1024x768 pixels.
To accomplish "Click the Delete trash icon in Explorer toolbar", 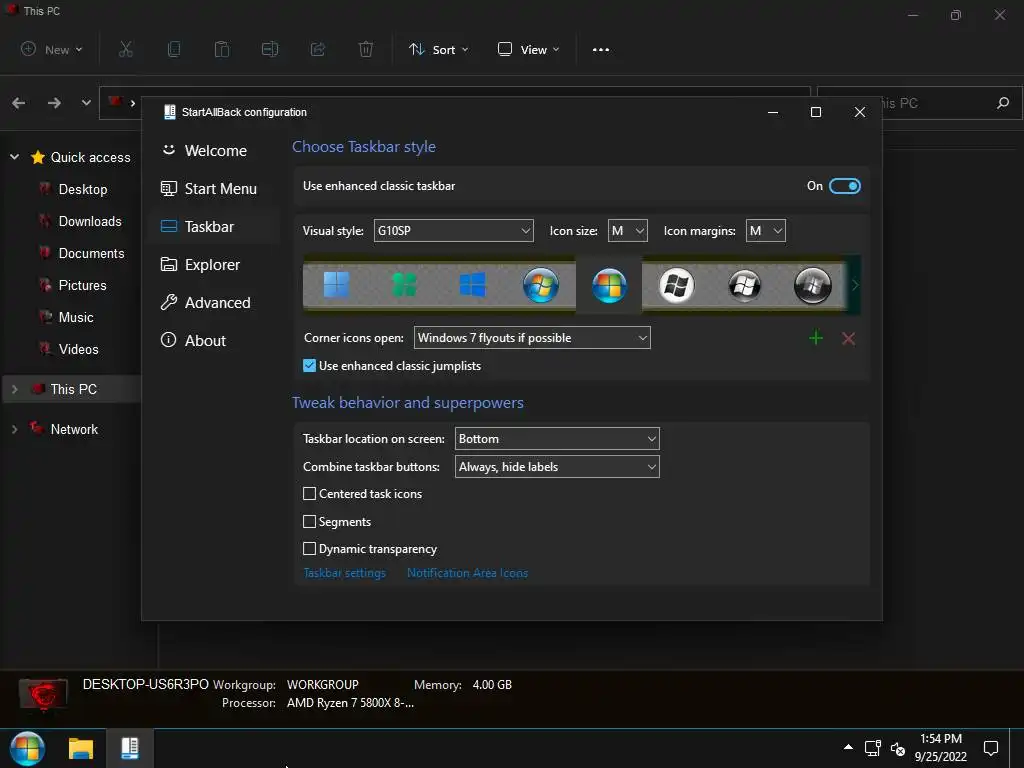I will click(x=366, y=49).
